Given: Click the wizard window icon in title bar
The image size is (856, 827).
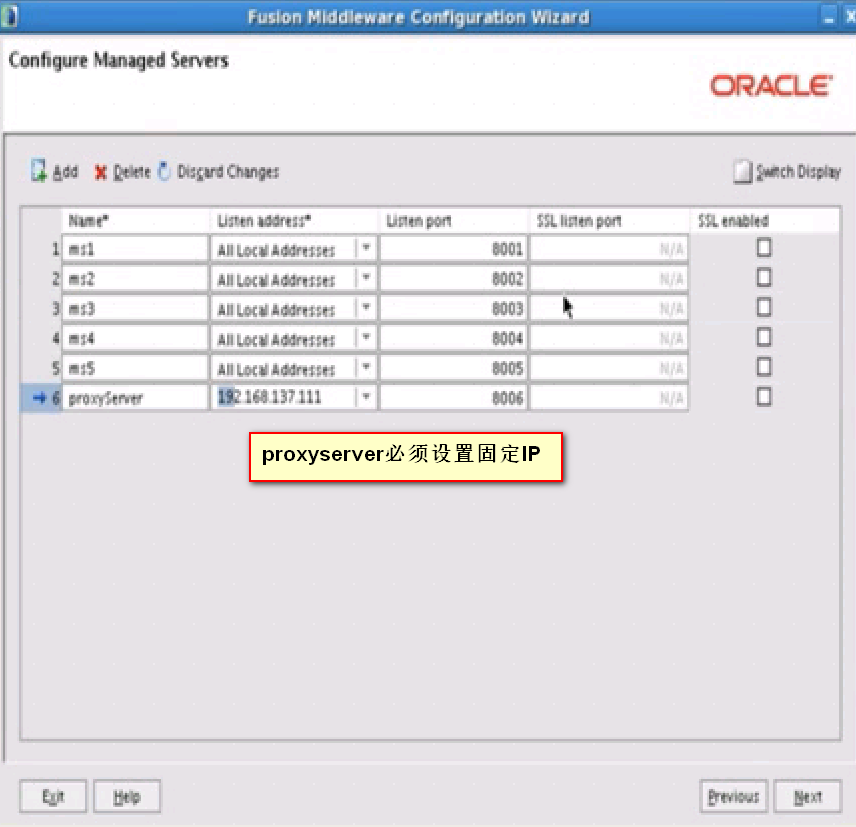Looking at the screenshot, I should [9, 16].
